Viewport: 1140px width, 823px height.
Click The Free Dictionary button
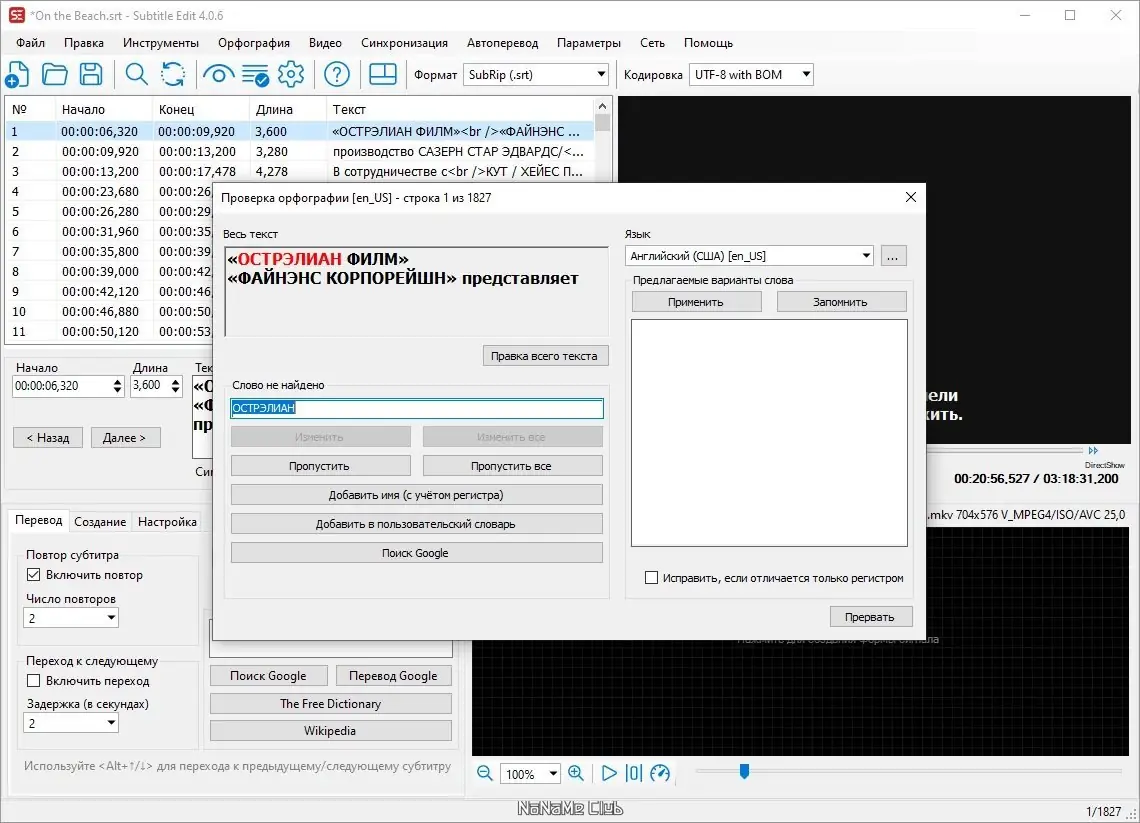pos(331,703)
